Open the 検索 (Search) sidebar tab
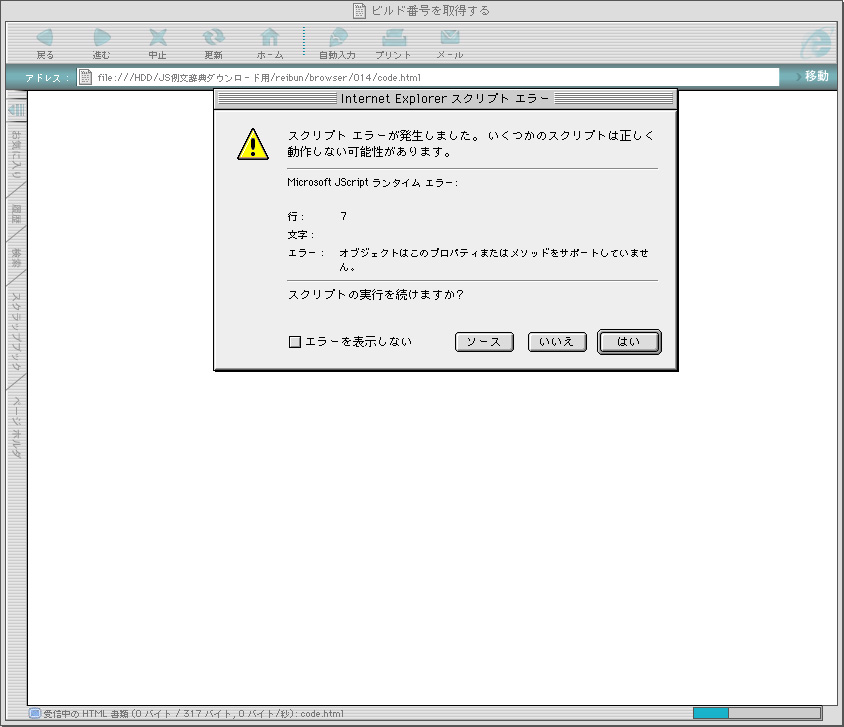Screen dimensions: 844x727 click(x=16, y=258)
